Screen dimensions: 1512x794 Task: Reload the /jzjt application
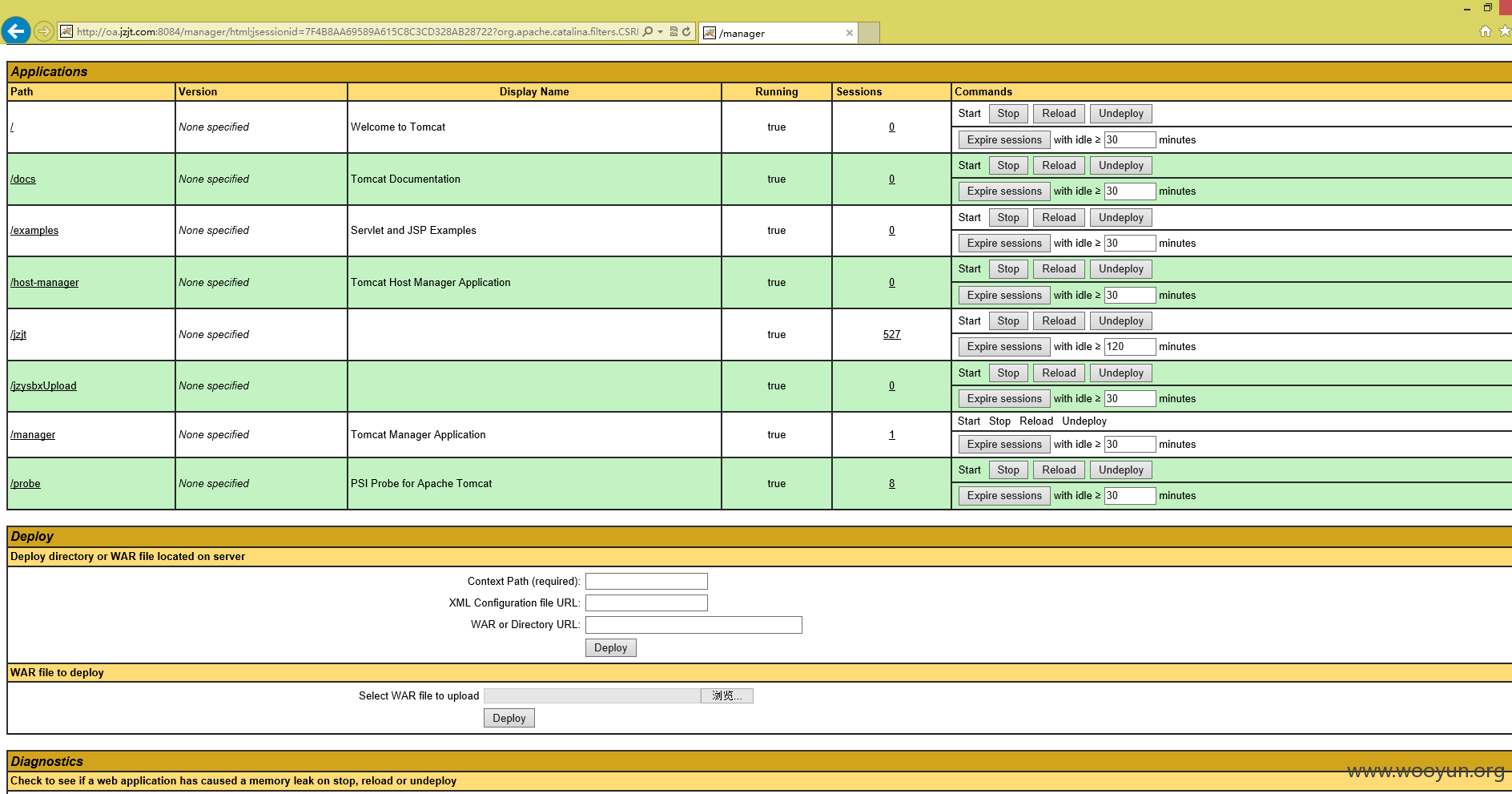click(x=1059, y=321)
